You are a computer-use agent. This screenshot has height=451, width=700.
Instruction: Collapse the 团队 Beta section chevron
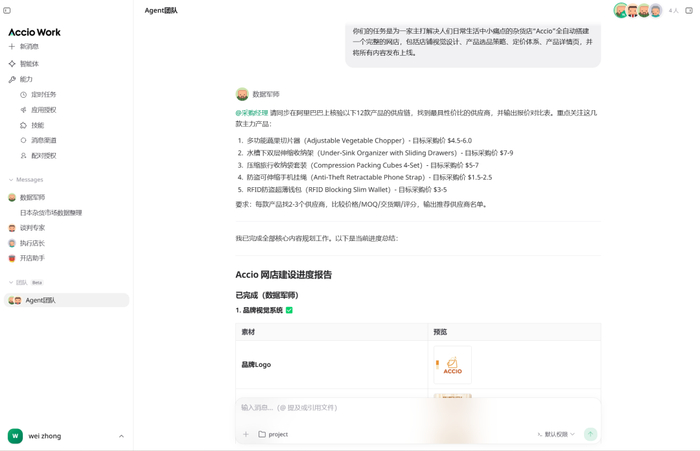(x=11, y=282)
